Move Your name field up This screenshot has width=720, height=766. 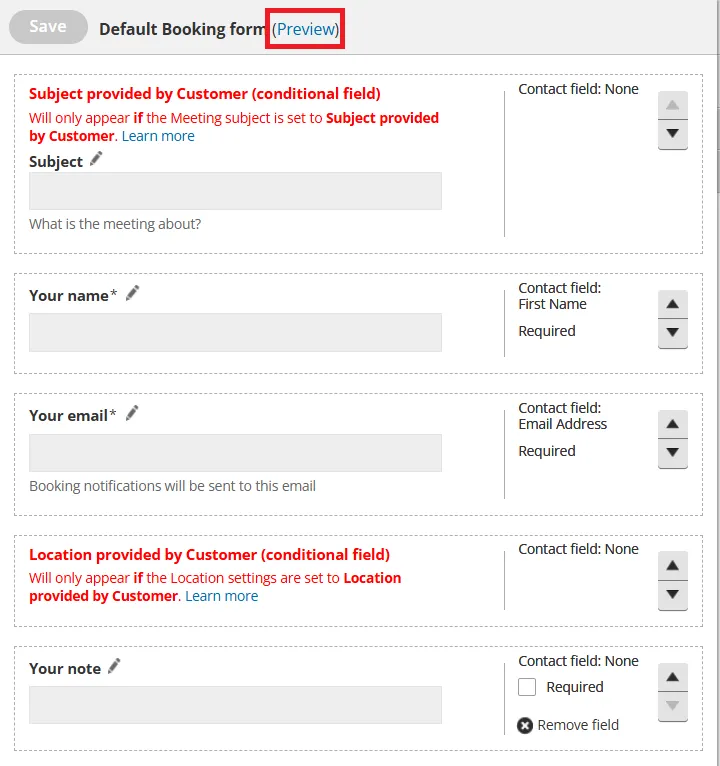click(x=673, y=304)
